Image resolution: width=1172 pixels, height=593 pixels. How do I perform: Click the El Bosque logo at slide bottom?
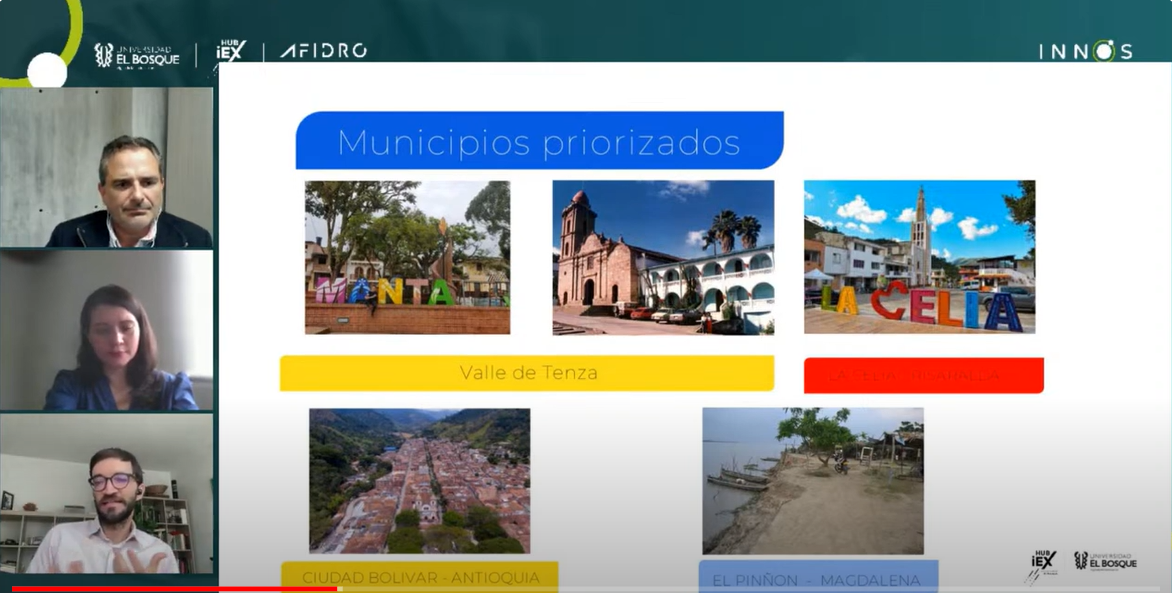1105,561
